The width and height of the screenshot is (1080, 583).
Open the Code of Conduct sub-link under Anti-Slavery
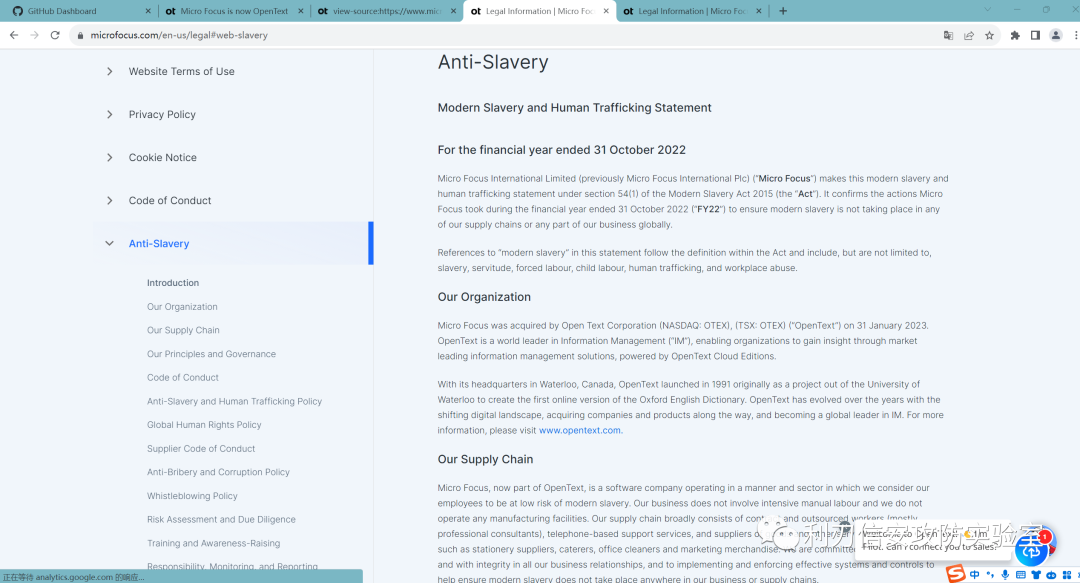(x=183, y=378)
